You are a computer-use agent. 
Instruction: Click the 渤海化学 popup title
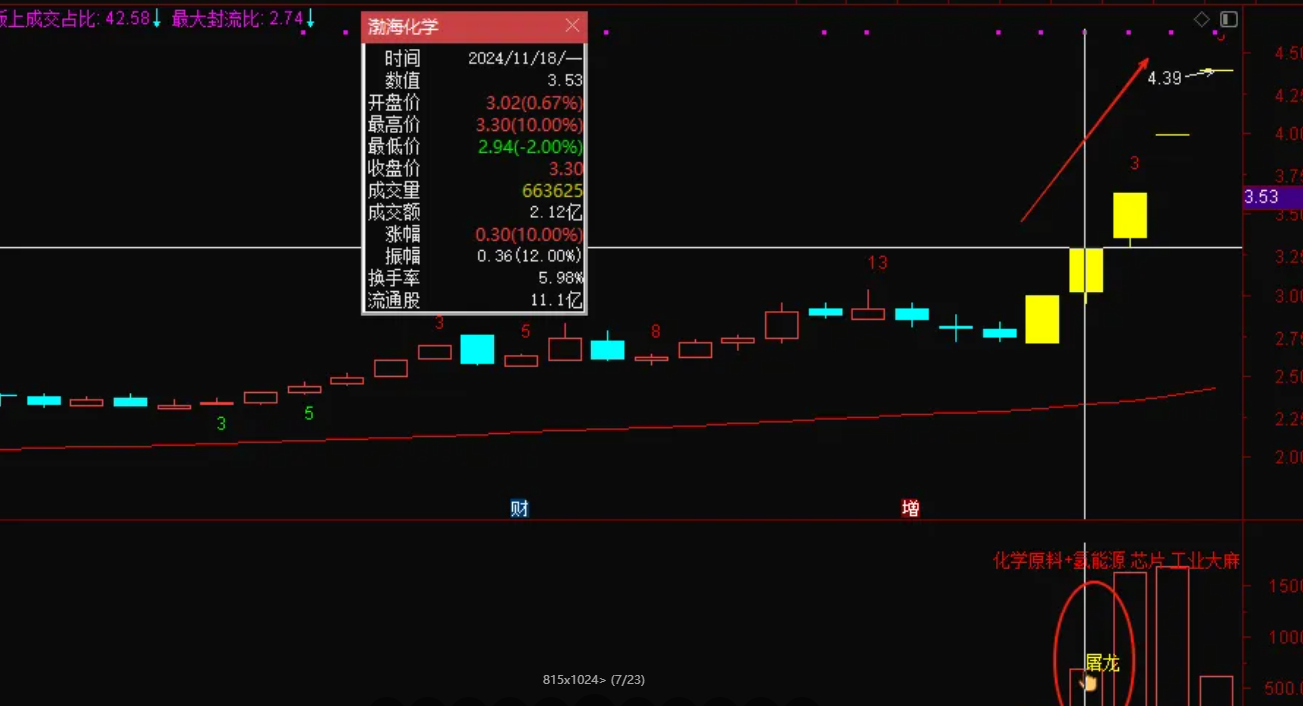click(x=403, y=27)
